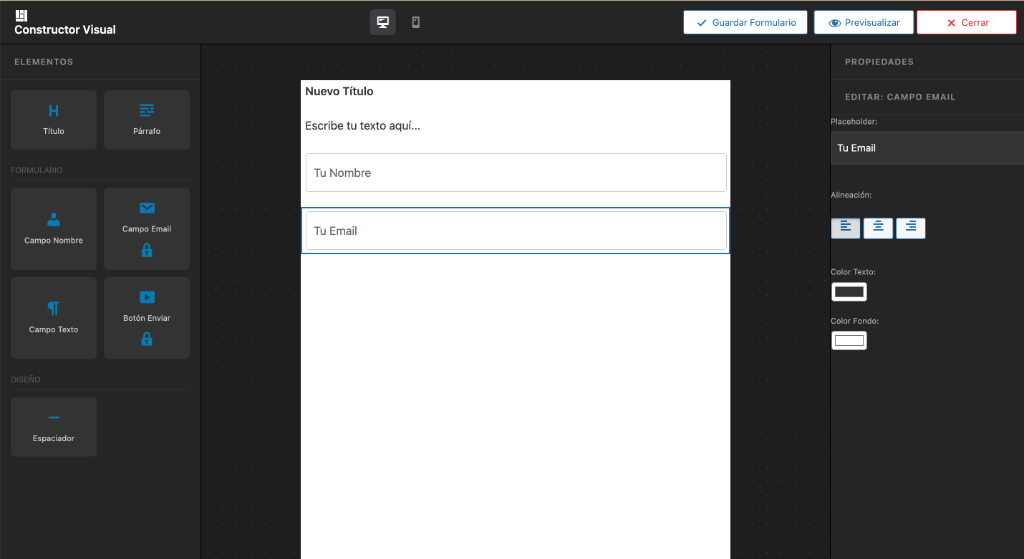Edit the Placeholder text input
1024x559 pixels.
(926, 148)
